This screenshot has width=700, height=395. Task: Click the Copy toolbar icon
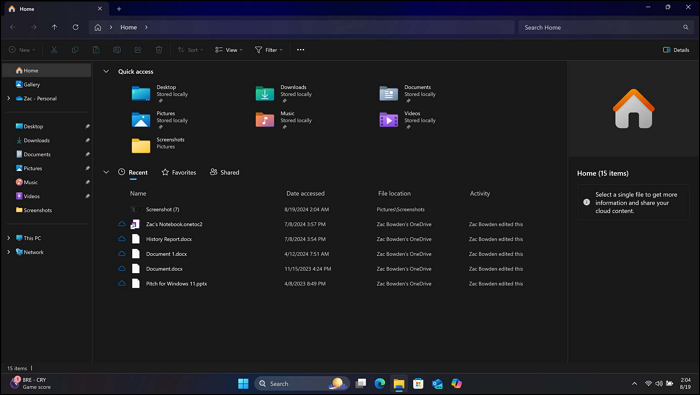point(75,50)
